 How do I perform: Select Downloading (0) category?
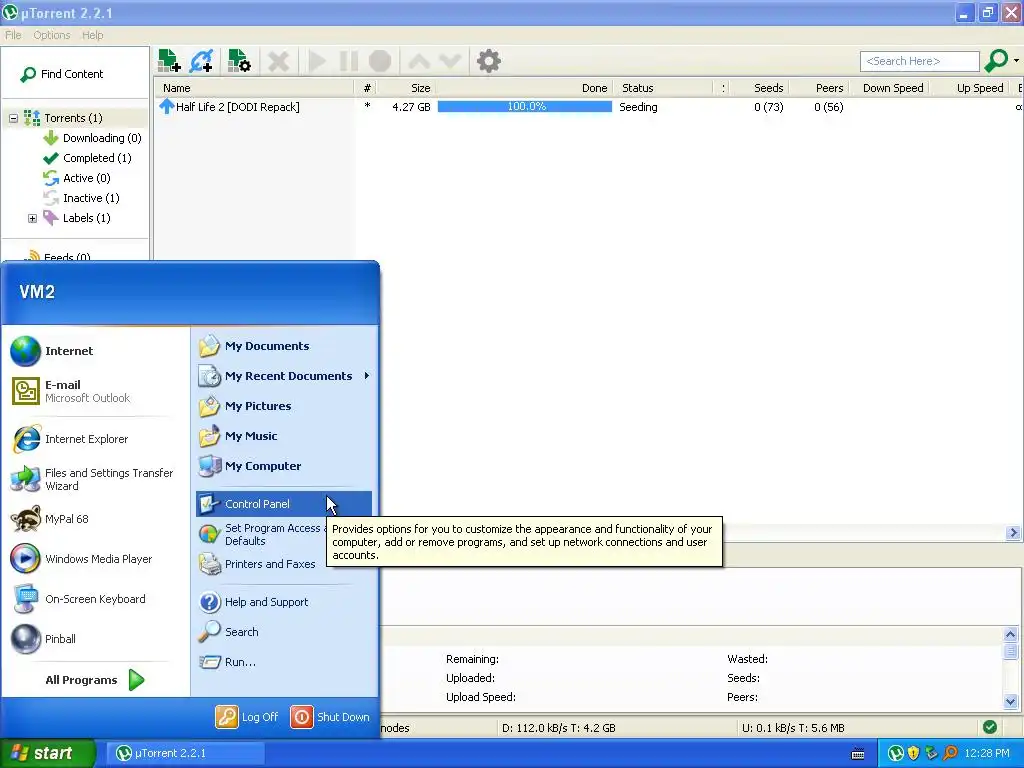92,138
